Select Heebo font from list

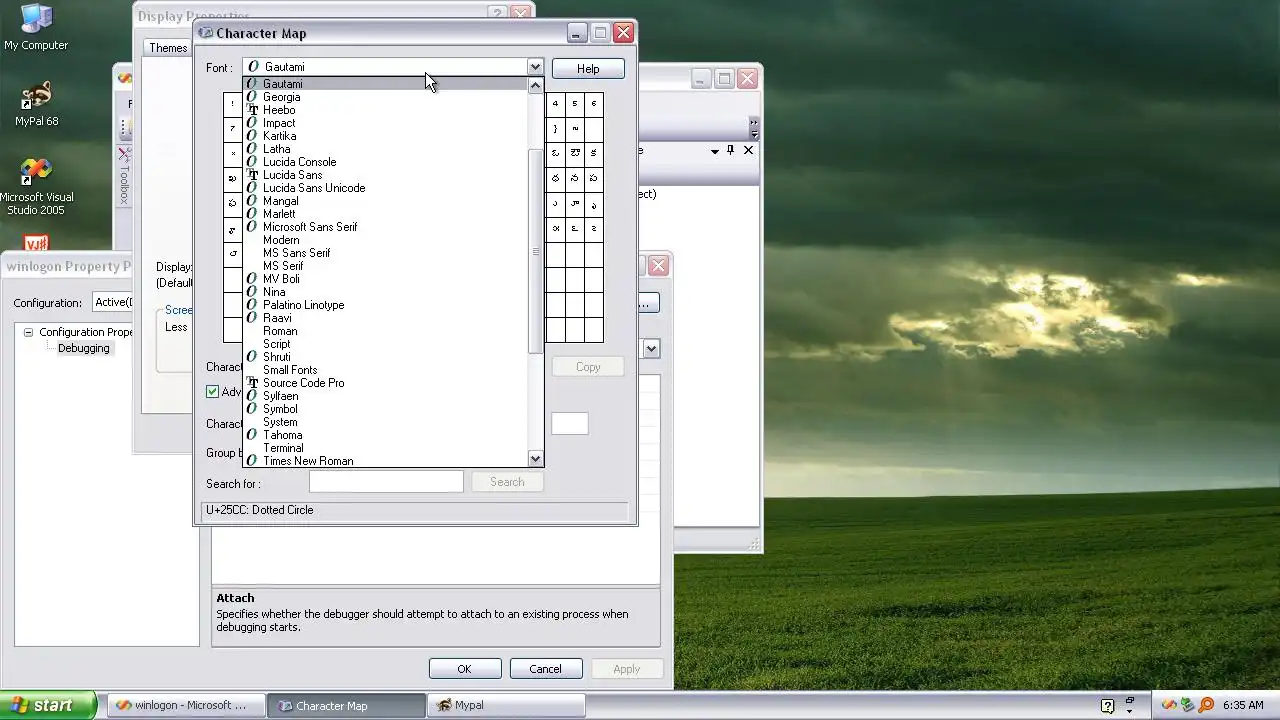coord(385,110)
